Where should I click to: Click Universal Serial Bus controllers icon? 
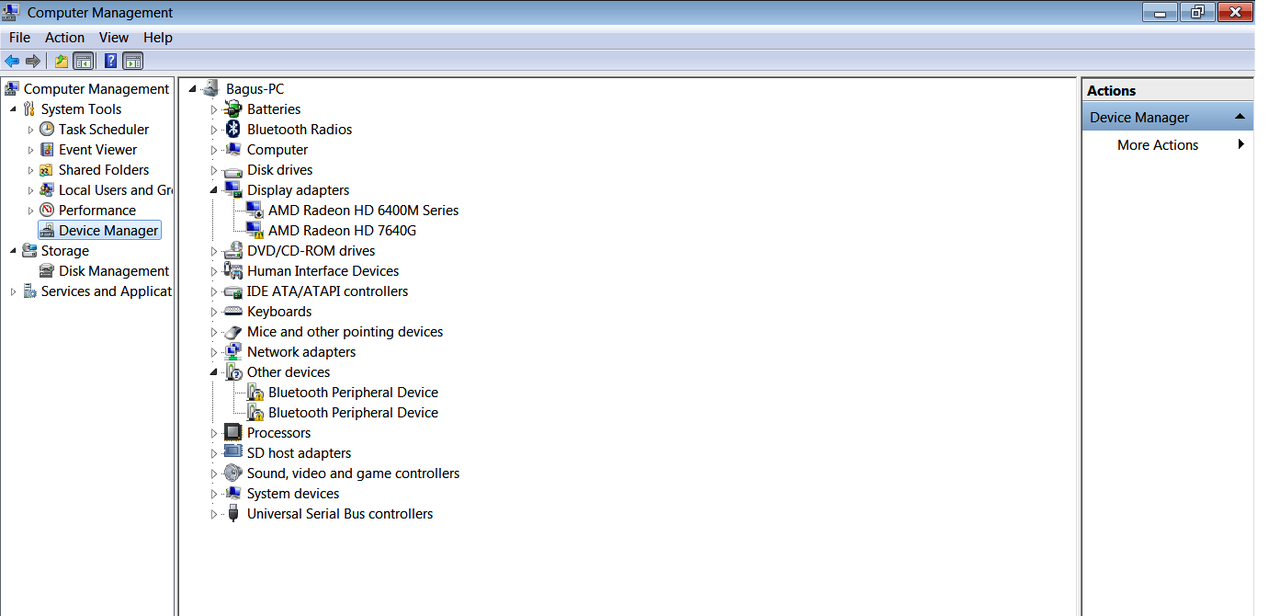pyautogui.click(x=233, y=514)
